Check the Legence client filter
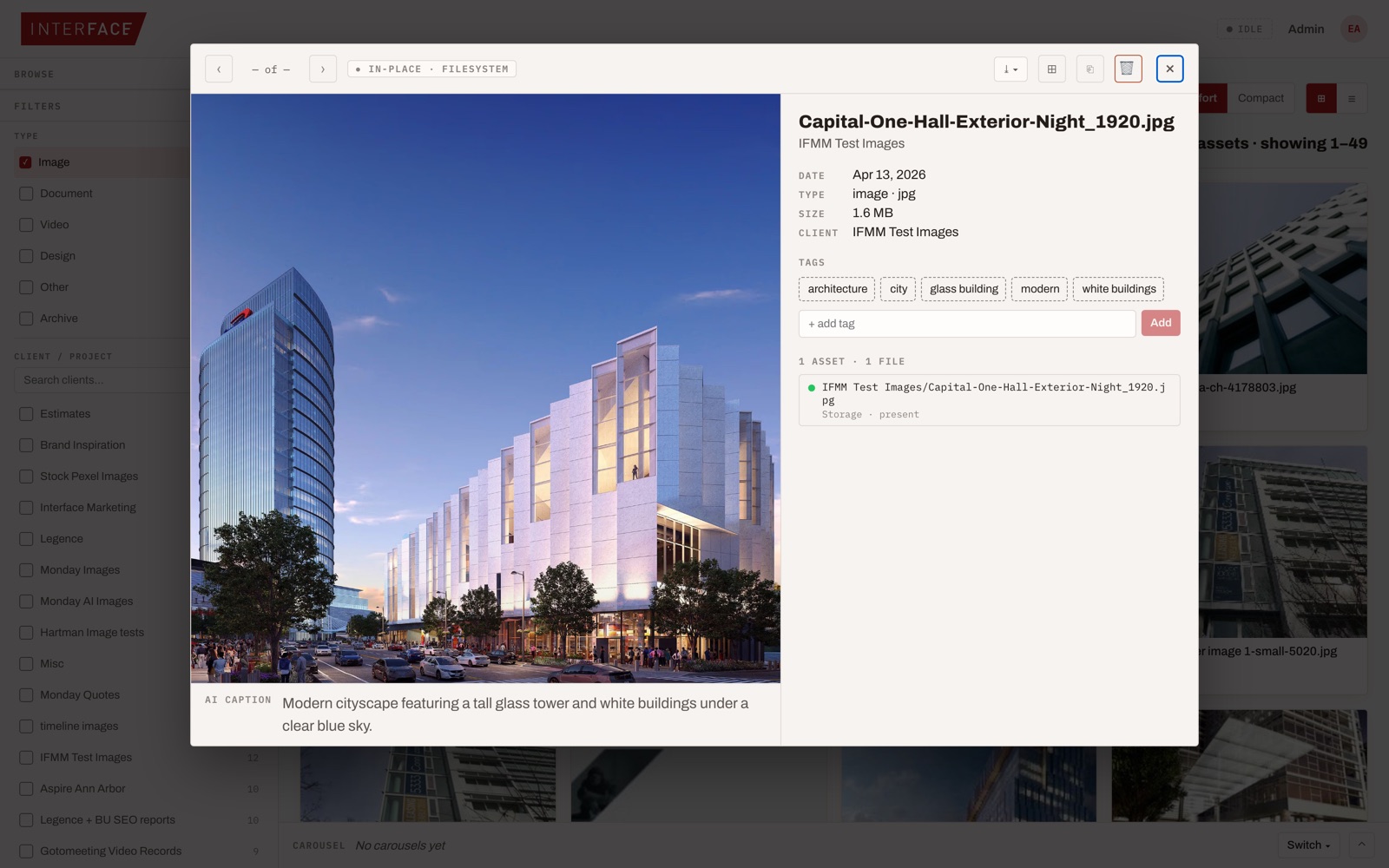The width and height of the screenshot is (1389, 868). pos(26,539)
